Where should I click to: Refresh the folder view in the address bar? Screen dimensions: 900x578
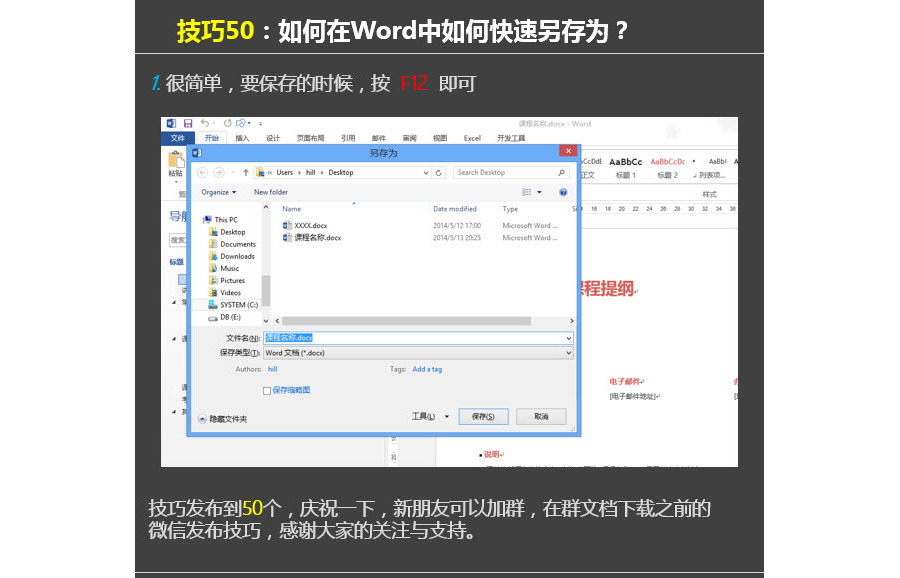439,172
